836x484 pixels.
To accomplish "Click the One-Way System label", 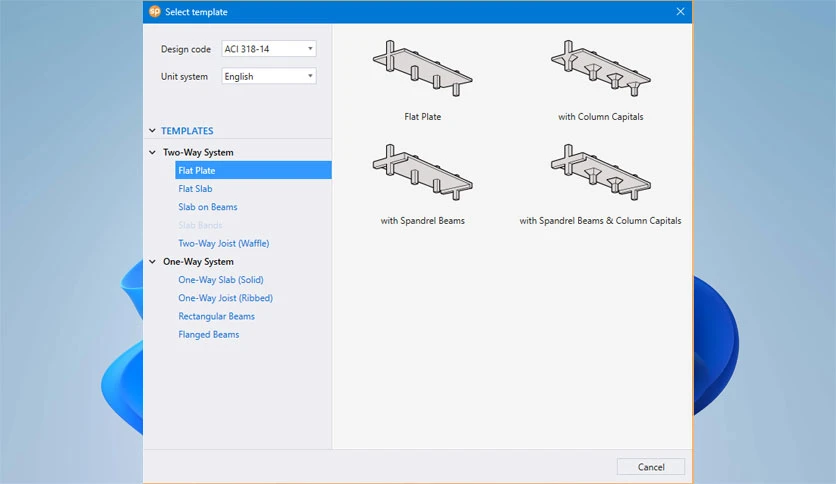I will point(198,262).
